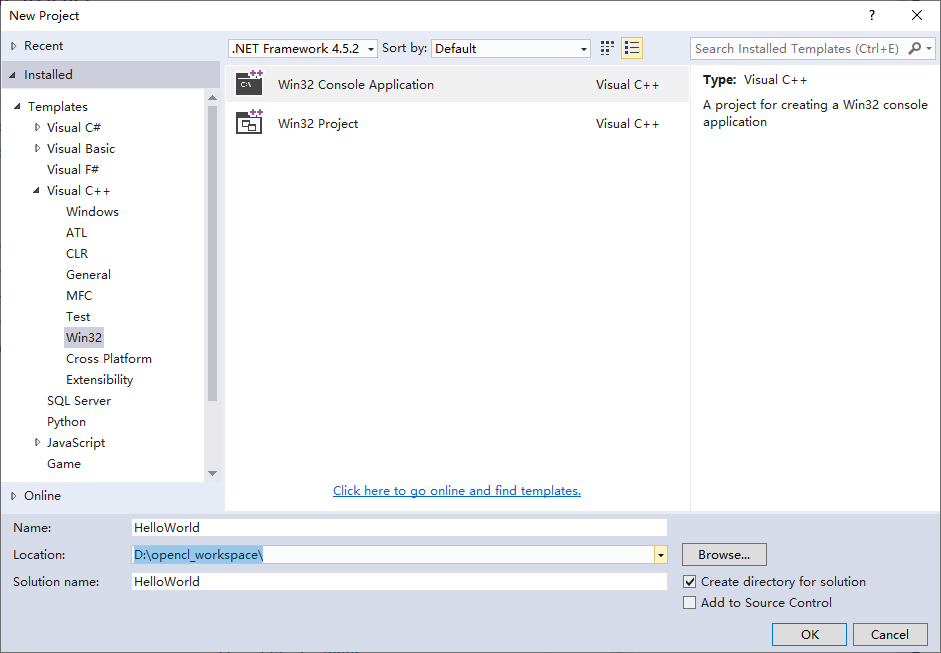Image resolution: width=941 pixels, height=653 pixels.
Task: Click here to go online and find templates
Action: click(456, 490)
